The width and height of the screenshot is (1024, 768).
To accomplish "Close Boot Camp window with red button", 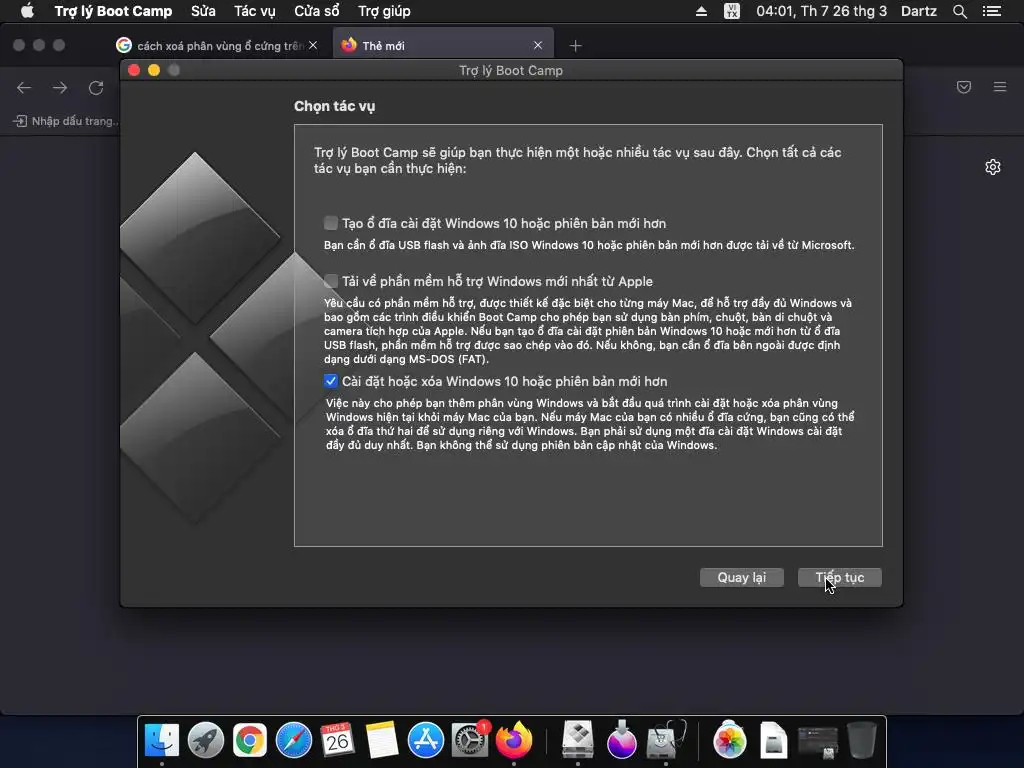I will pos(134,70).
